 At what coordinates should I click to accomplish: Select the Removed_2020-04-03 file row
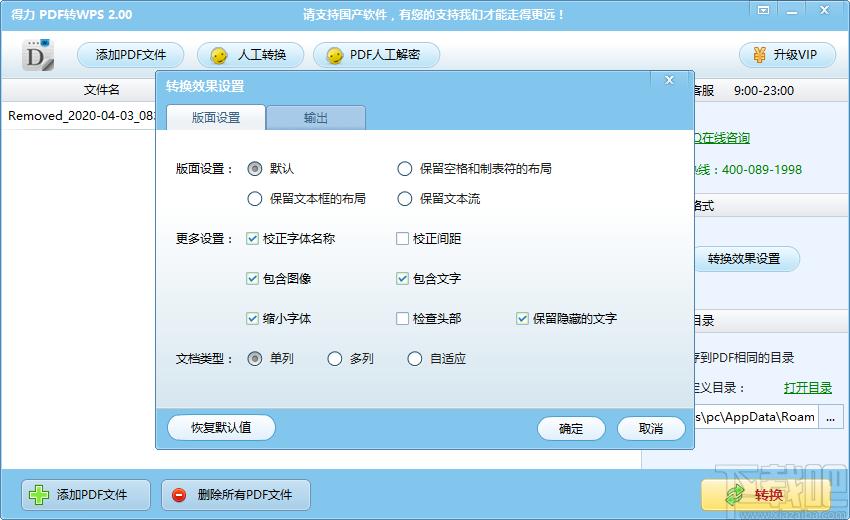tap(81, 116)
